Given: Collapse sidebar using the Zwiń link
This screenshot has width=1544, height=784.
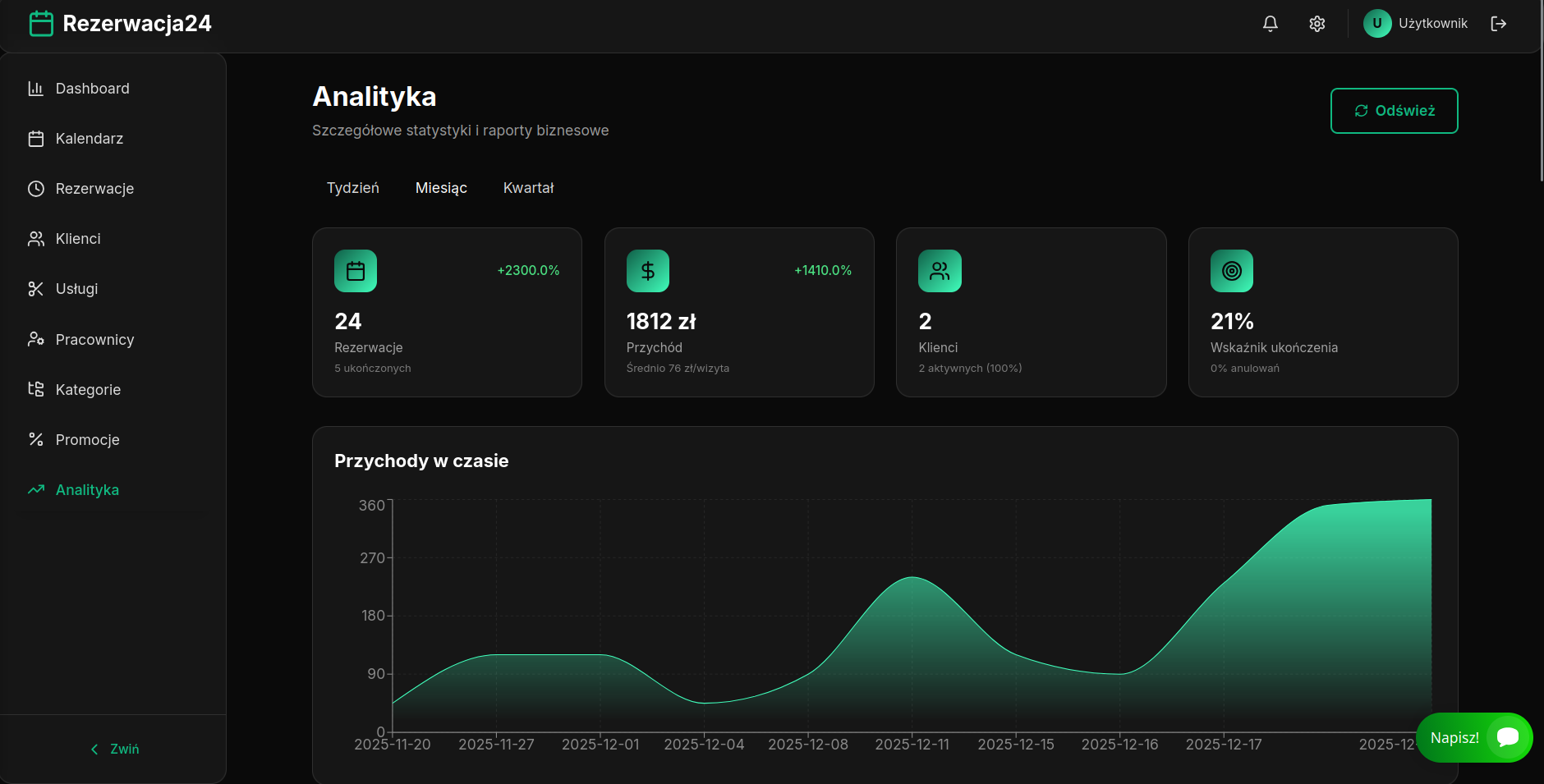Looking at the screenshot, I should (x=114, y=749).
